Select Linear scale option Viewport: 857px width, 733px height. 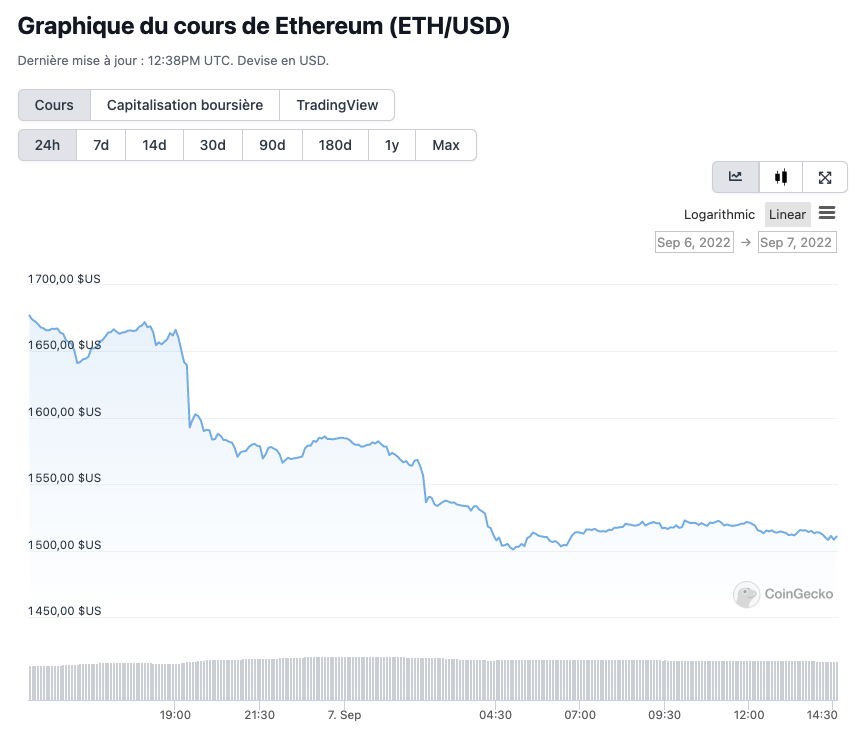787,214
